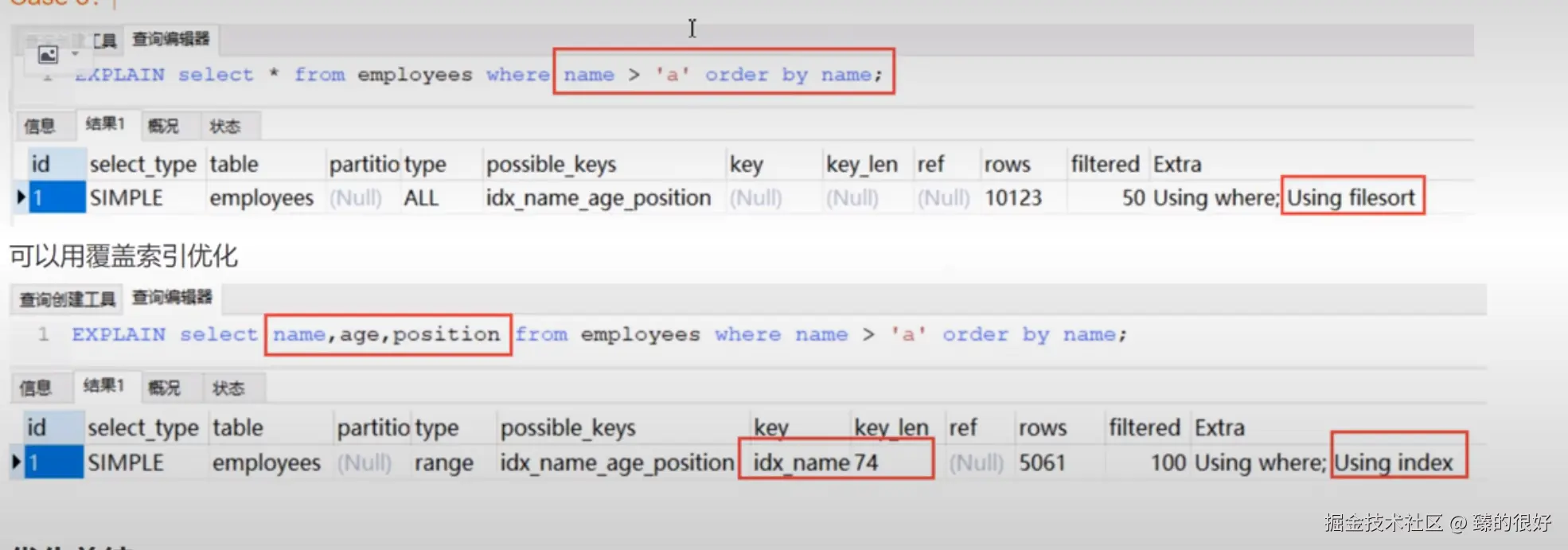Open the dropdown arrow beside the image icon
Image resolution: width=1568 pixels, height=550 pixels.
pyautogui.click(x=75, y=54)
